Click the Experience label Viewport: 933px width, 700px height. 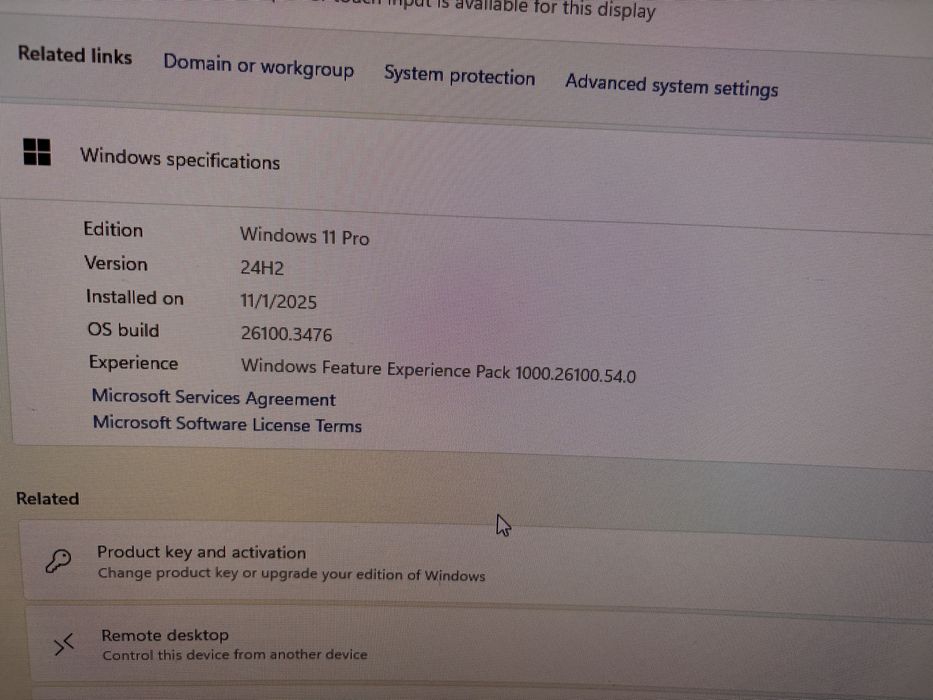[x=133, y=363]
